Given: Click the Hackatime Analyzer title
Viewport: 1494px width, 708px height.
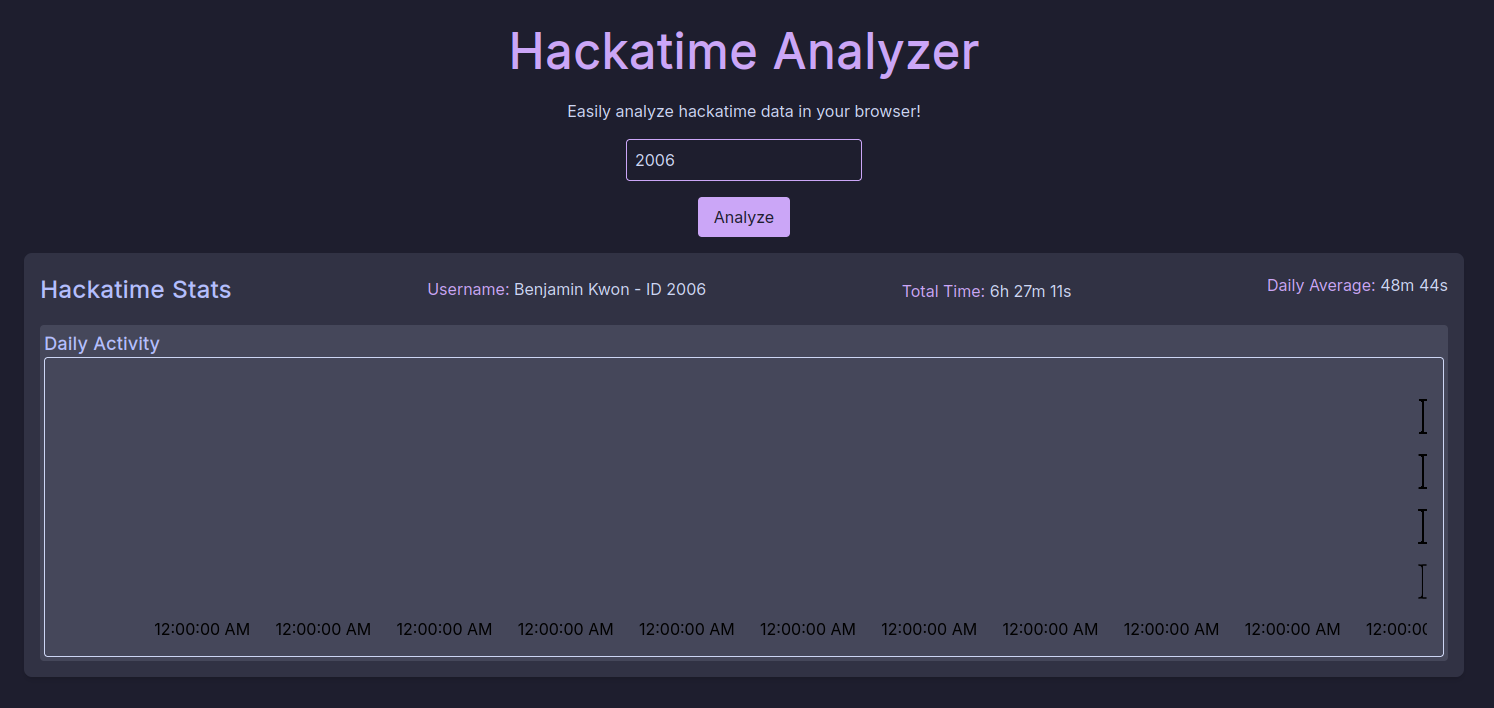Looking at the screenshot, I should [x=744, y=51].
